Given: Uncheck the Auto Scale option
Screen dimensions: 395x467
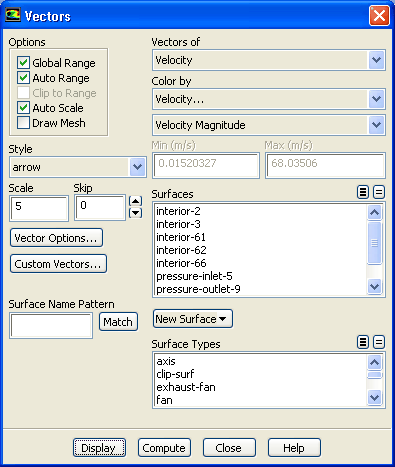Looking at the screenshot, I should 23,108.
